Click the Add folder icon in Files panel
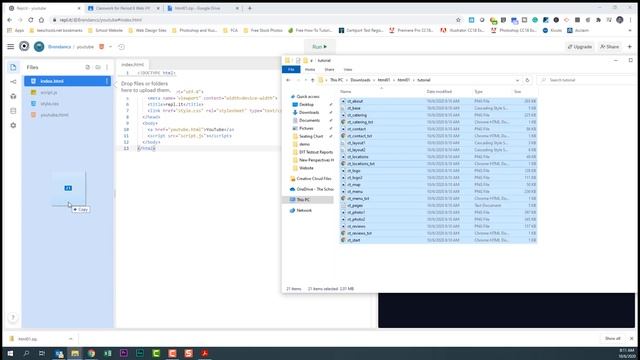The height and width of the screenshot is (360, 640). click(x=98, y=67)
